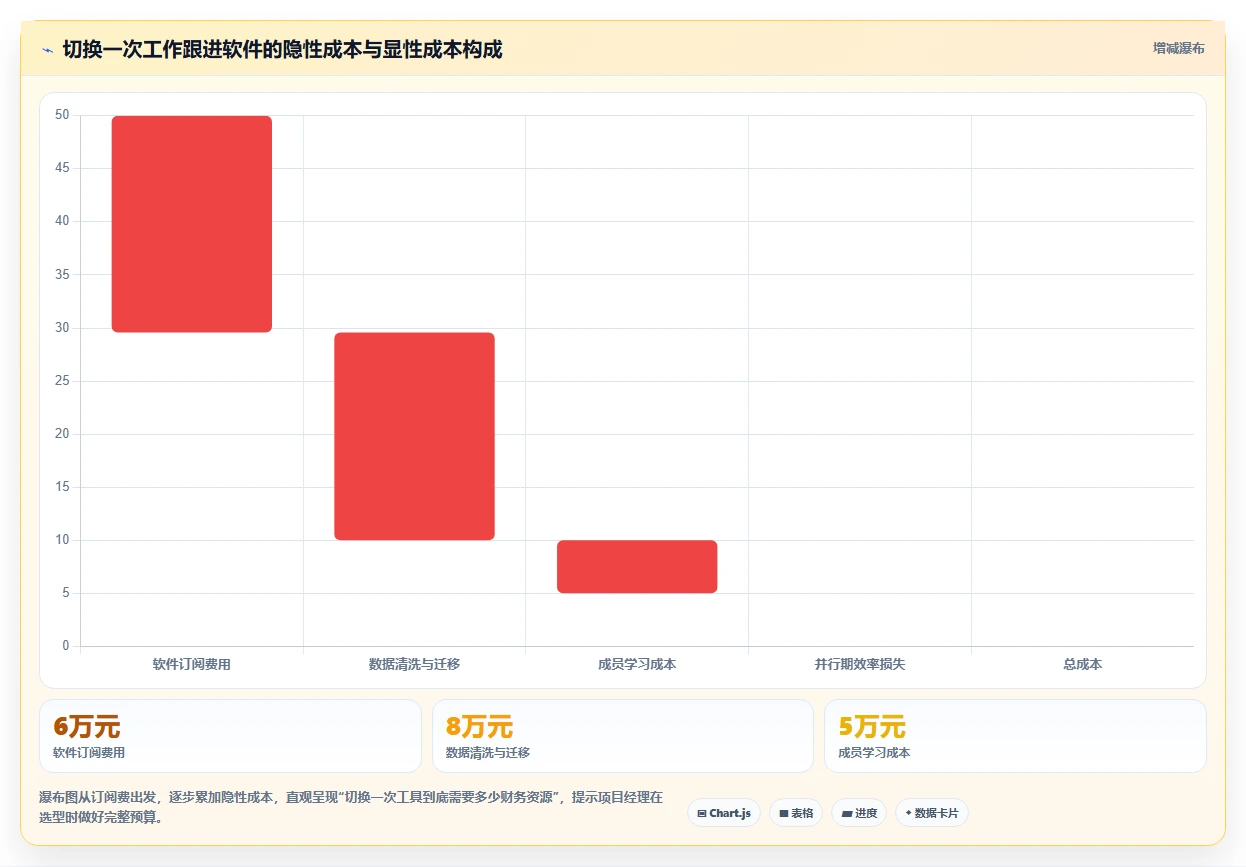
Task: Click the y-axis value 25
Action: [62, 381]
